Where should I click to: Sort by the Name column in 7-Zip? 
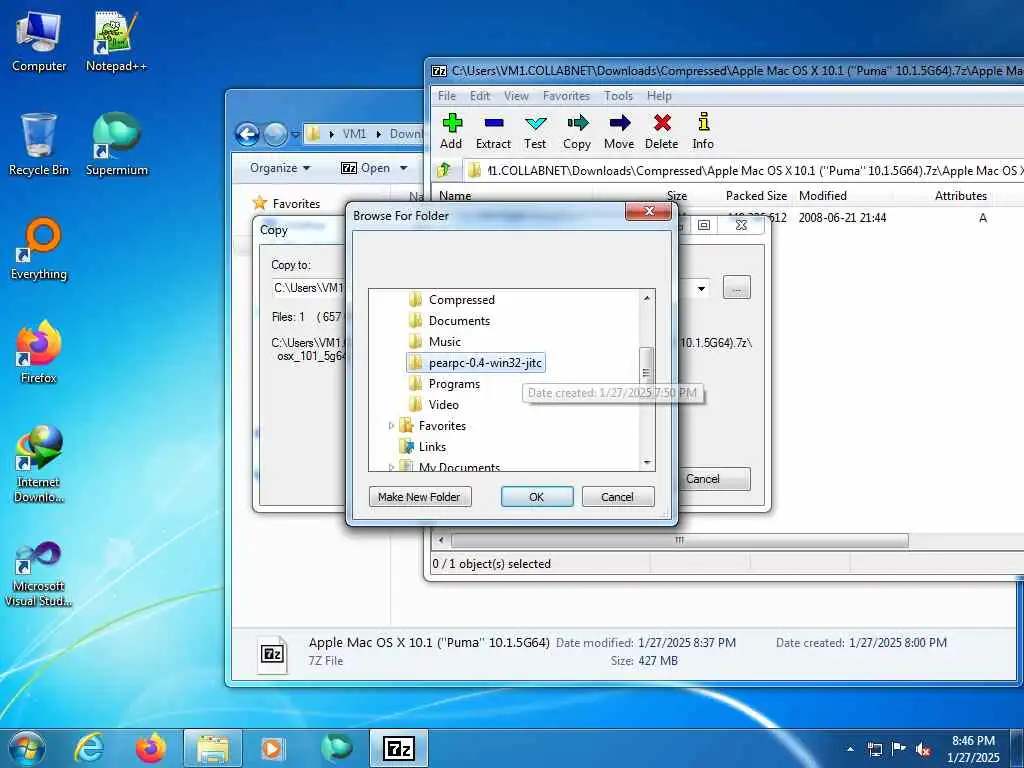click(455, 195)
